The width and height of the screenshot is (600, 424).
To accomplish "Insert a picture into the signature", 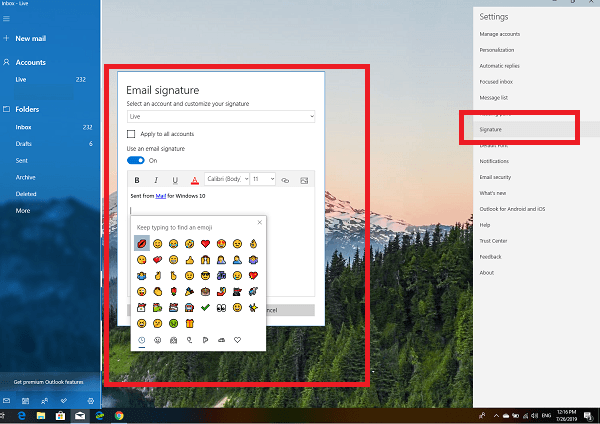I will 304,180.
